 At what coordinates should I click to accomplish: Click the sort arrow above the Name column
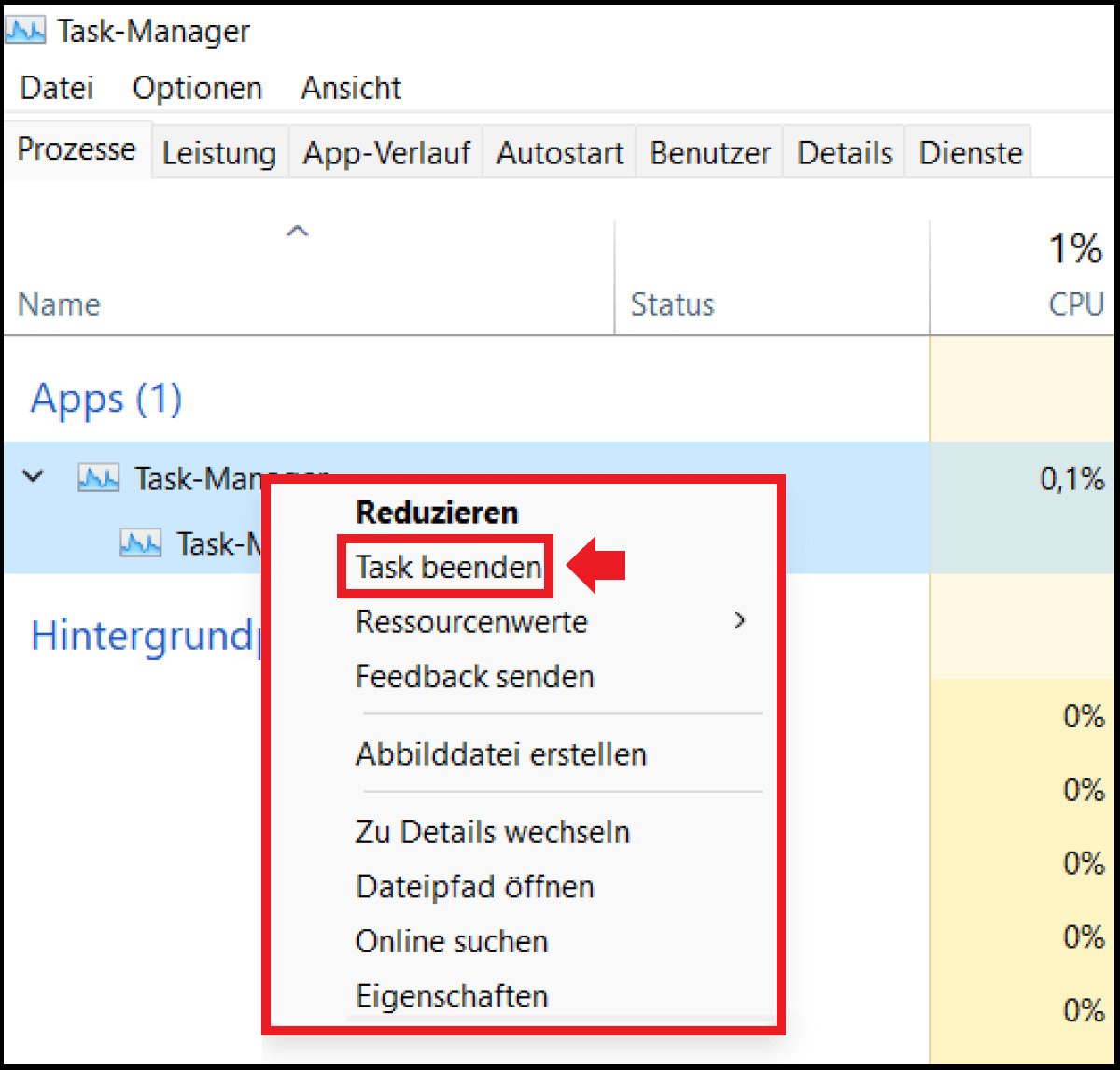coord(297,231)
